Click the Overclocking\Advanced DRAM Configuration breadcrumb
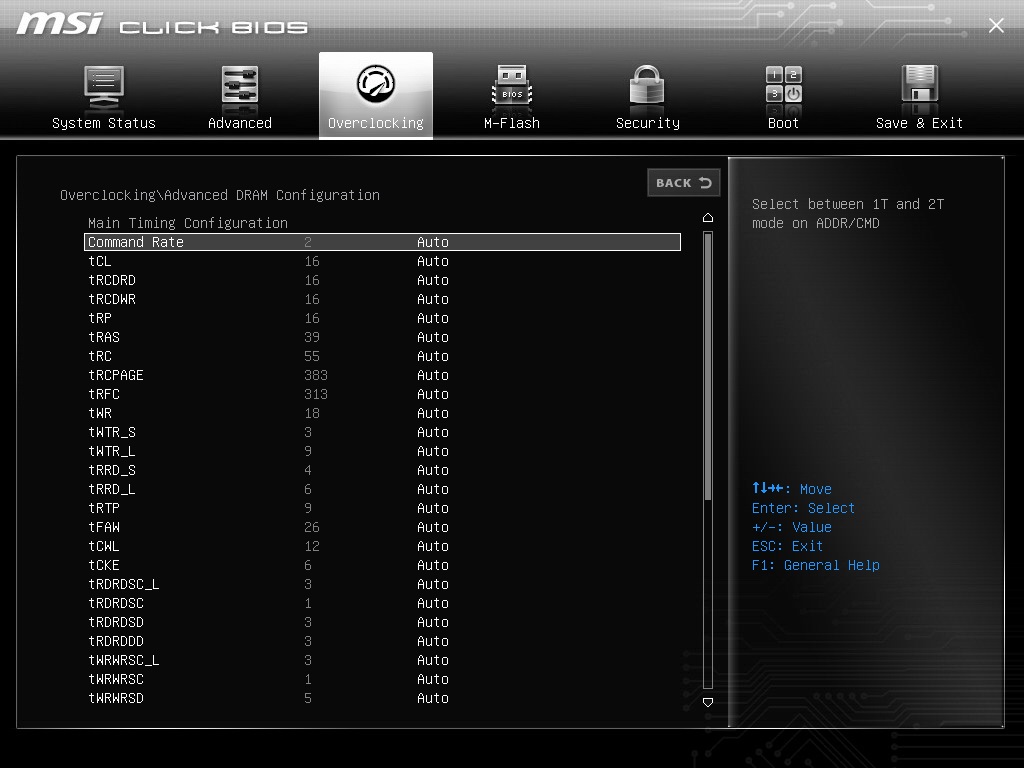Viewport: 1024px width, 768px height. point(219,195)
